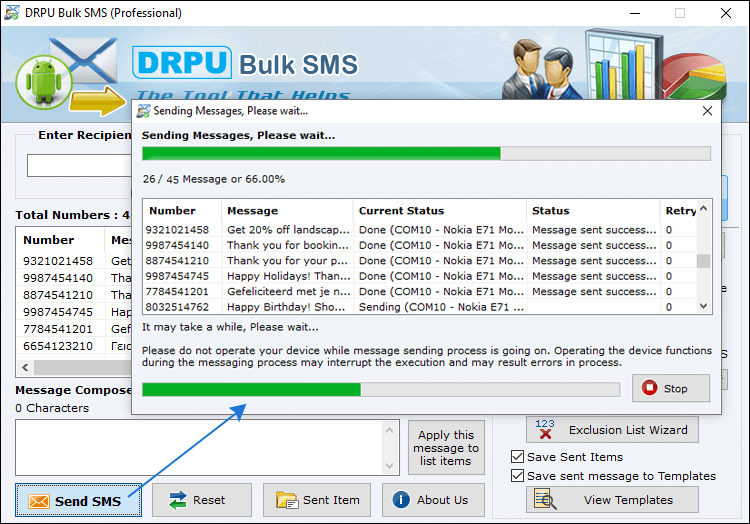Select row 9987454745 in status table
The image size is (750, 524).
click(420, 276)
